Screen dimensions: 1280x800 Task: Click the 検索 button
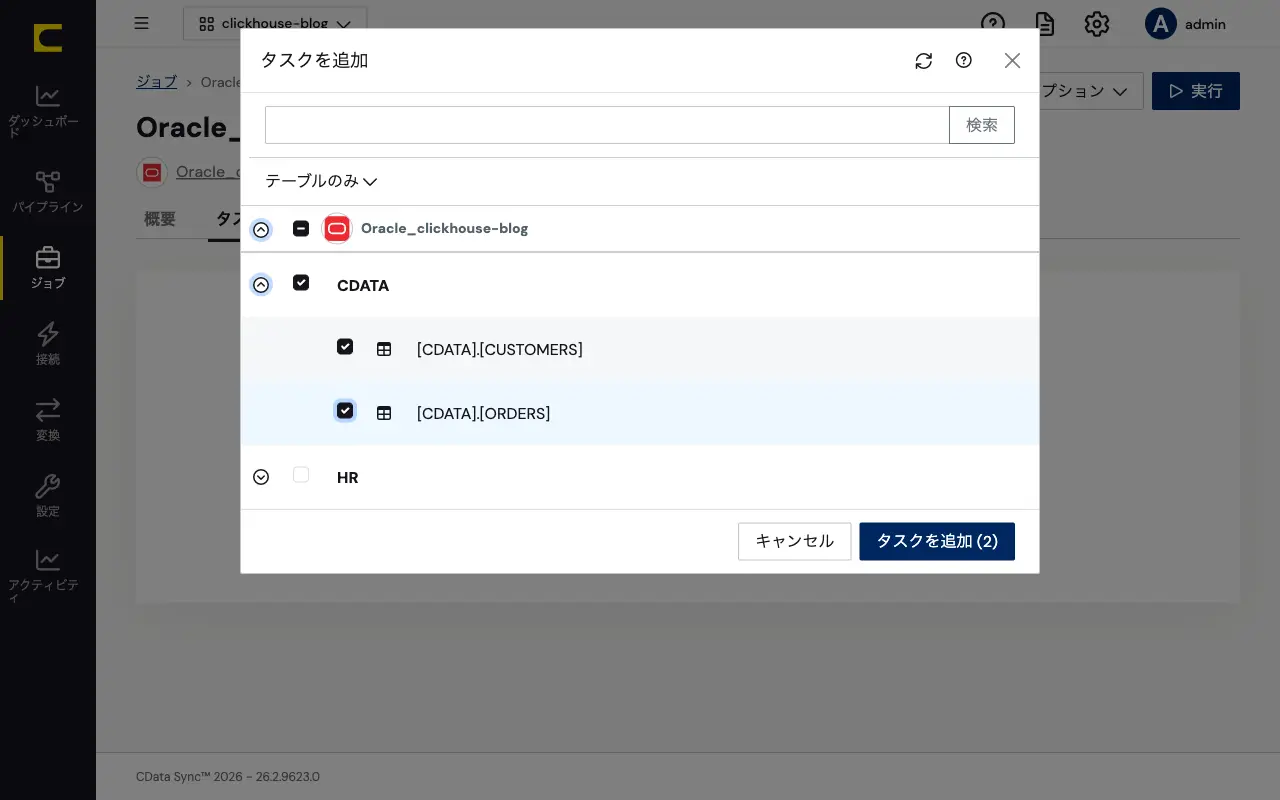tap(982, 125)
